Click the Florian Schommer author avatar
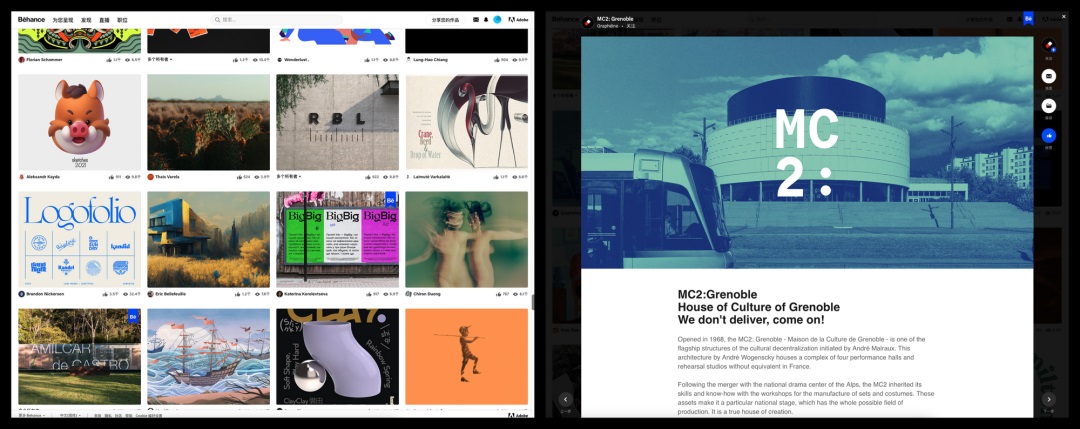The image size is (1080, 429). point(21,60)
